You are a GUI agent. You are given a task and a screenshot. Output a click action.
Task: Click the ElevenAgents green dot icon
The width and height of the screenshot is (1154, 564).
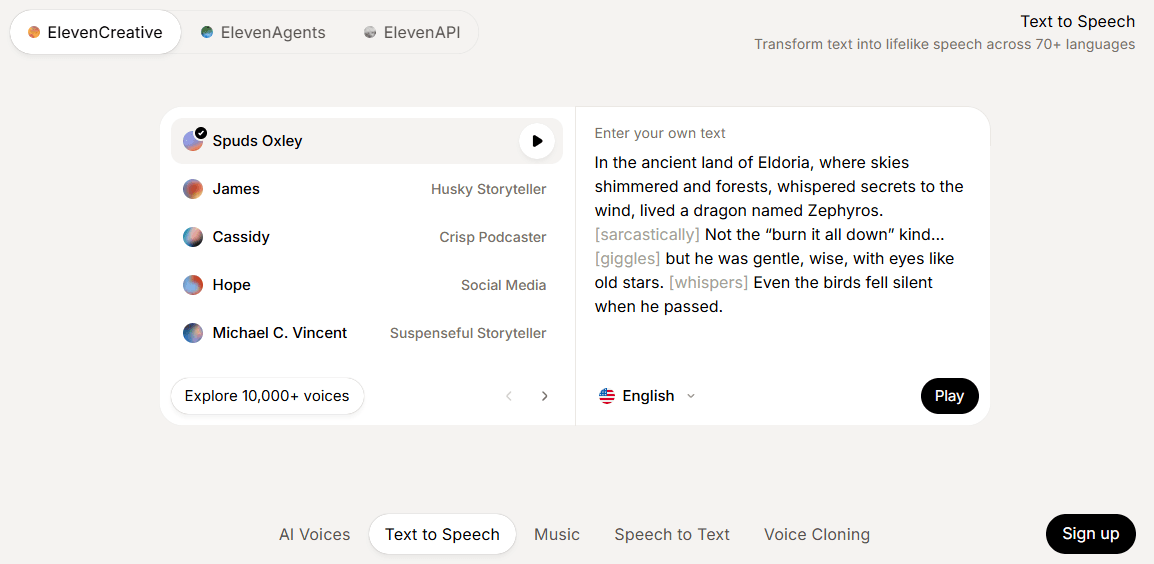click(207, 32)
